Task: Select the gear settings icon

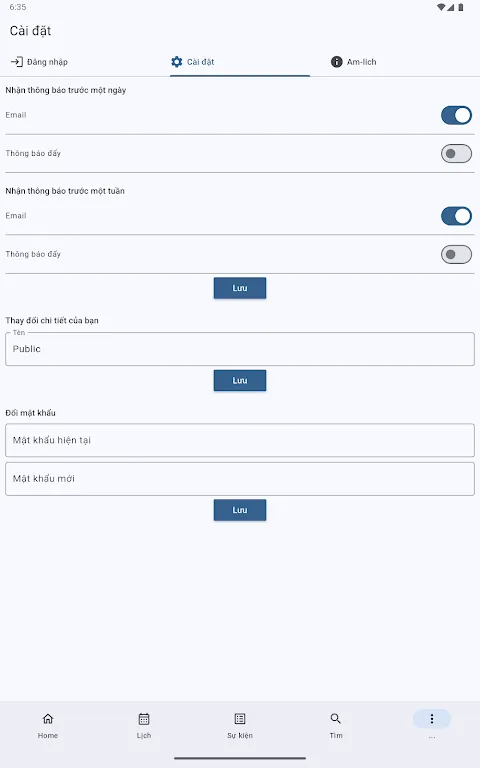Action: (x=176, y=62)
